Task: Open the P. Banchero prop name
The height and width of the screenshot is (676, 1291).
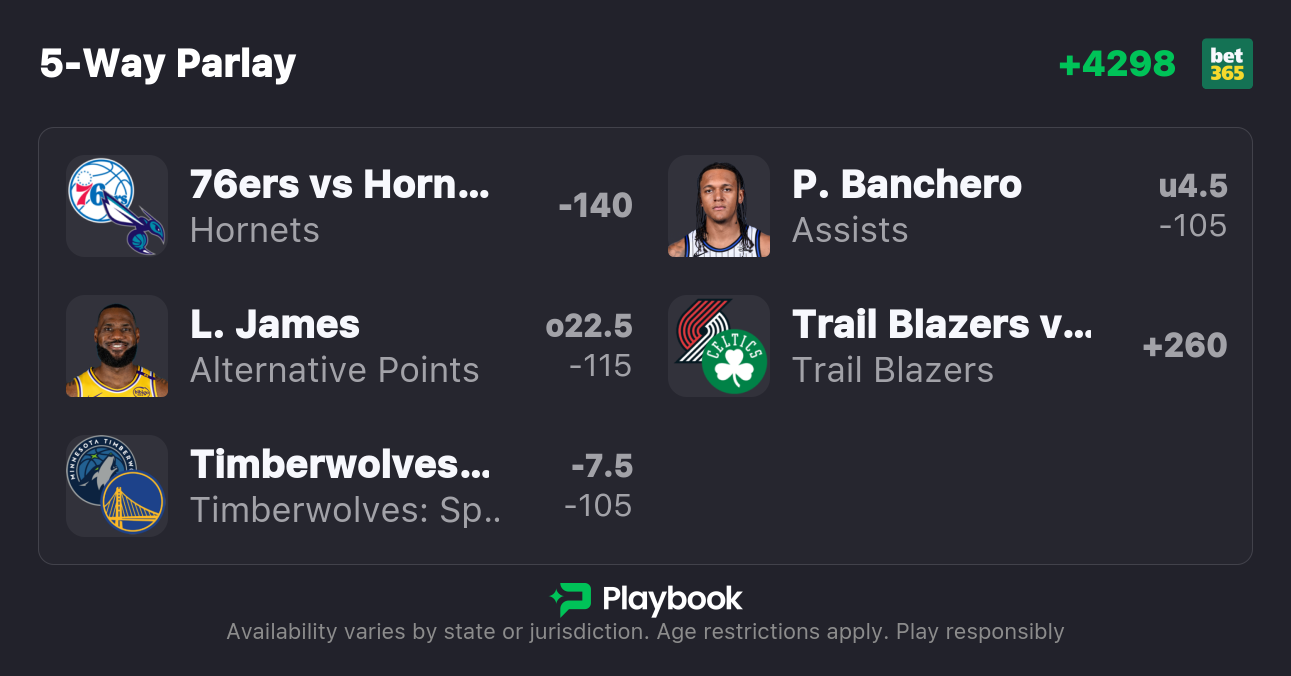Action: point(907,185)
